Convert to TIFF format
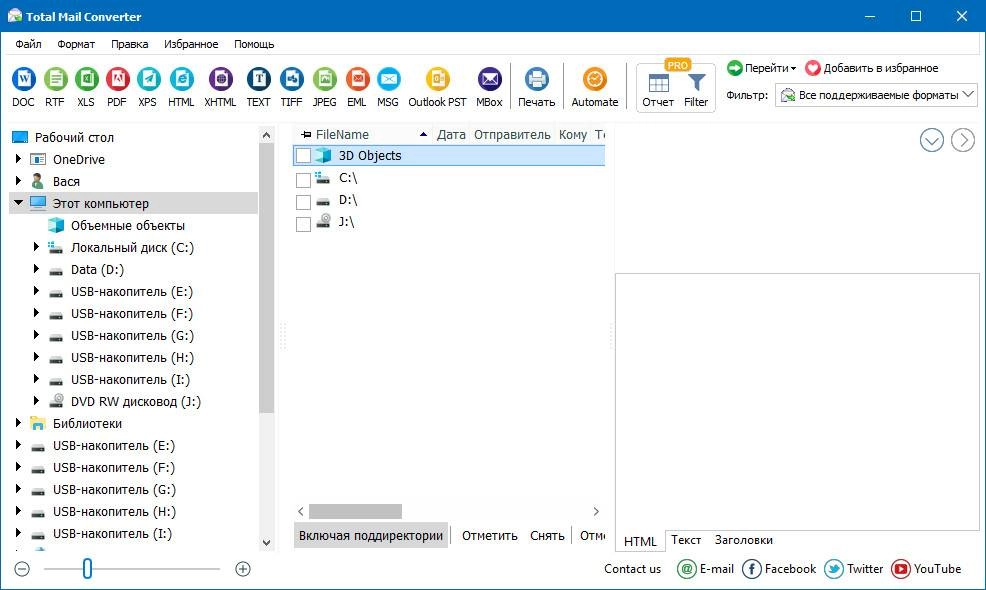986x590 pixels. point(291,87)
